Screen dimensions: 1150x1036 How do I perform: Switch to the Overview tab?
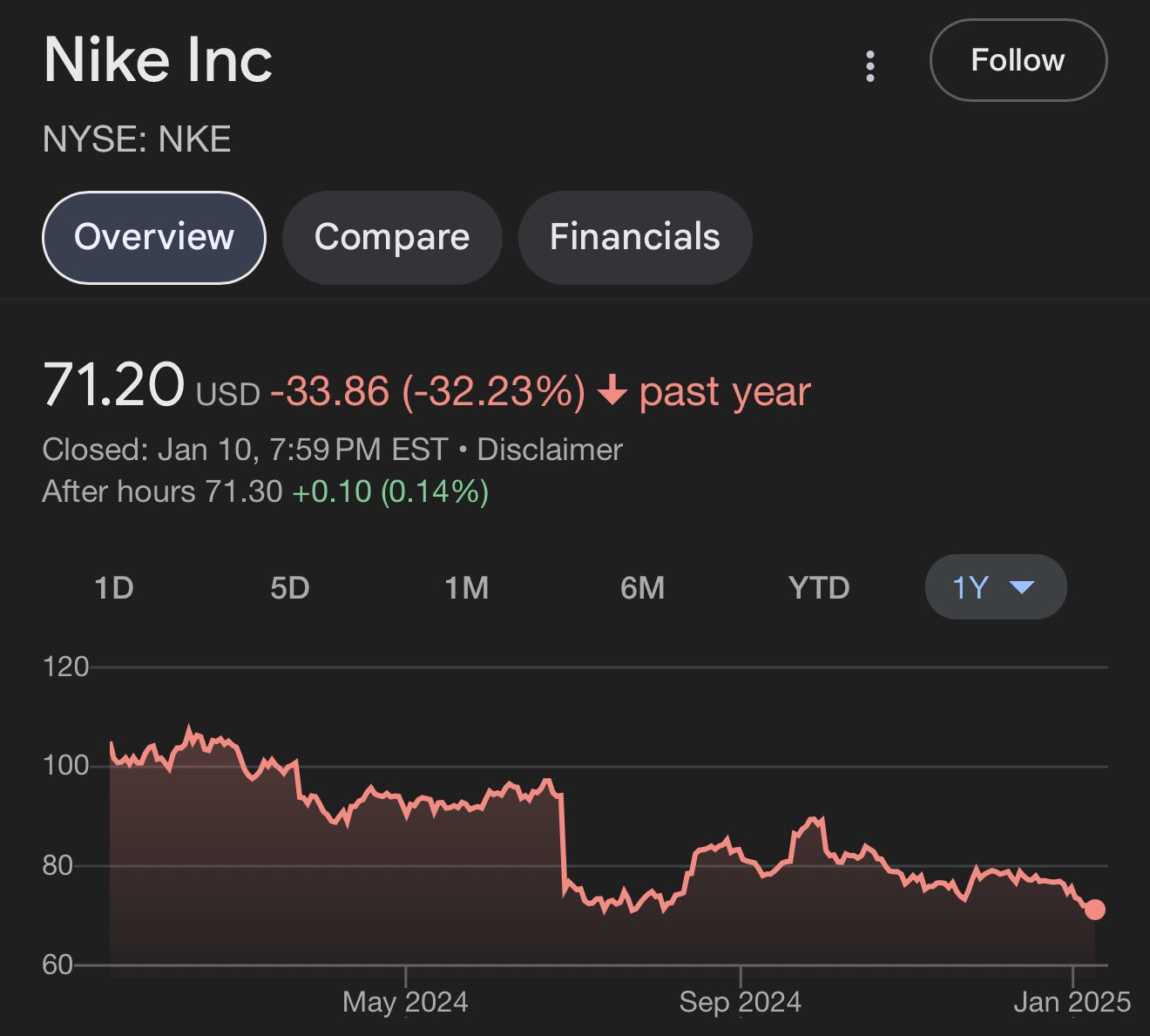click(154, 237)
